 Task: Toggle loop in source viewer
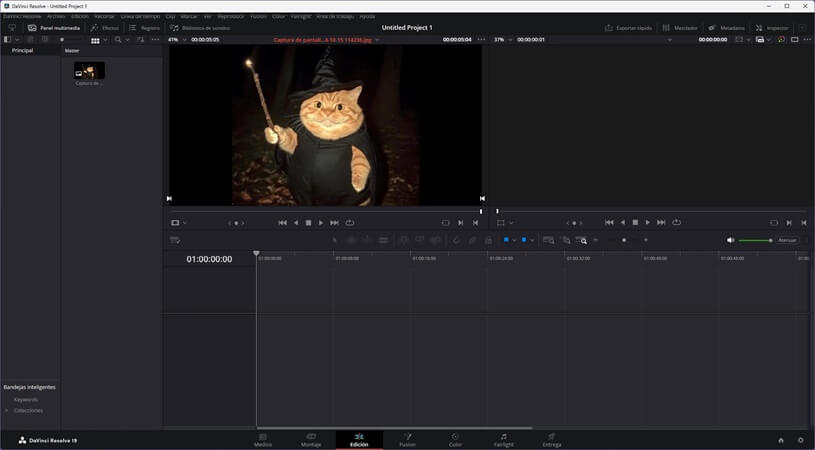pyautogui.click(x=350, y=222)
